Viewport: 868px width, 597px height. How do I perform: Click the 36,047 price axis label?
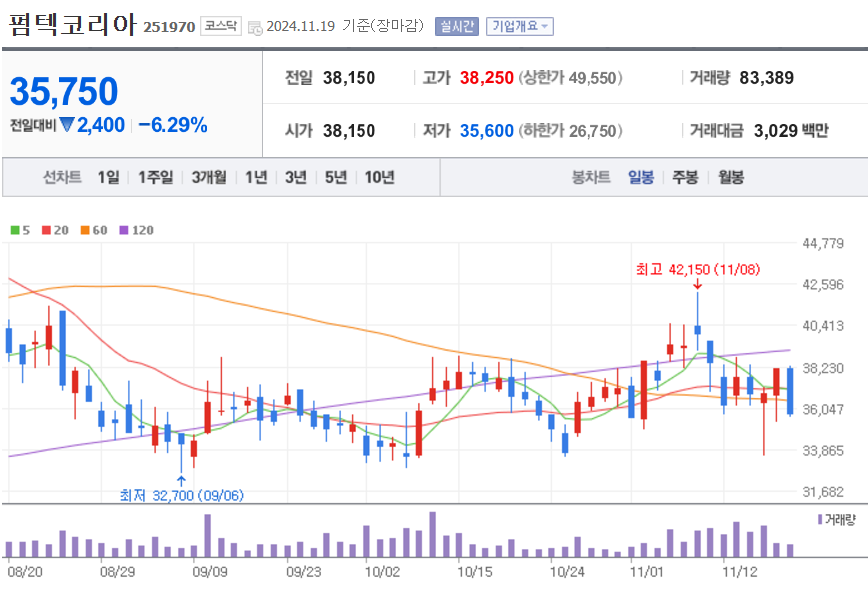point(823,409)
